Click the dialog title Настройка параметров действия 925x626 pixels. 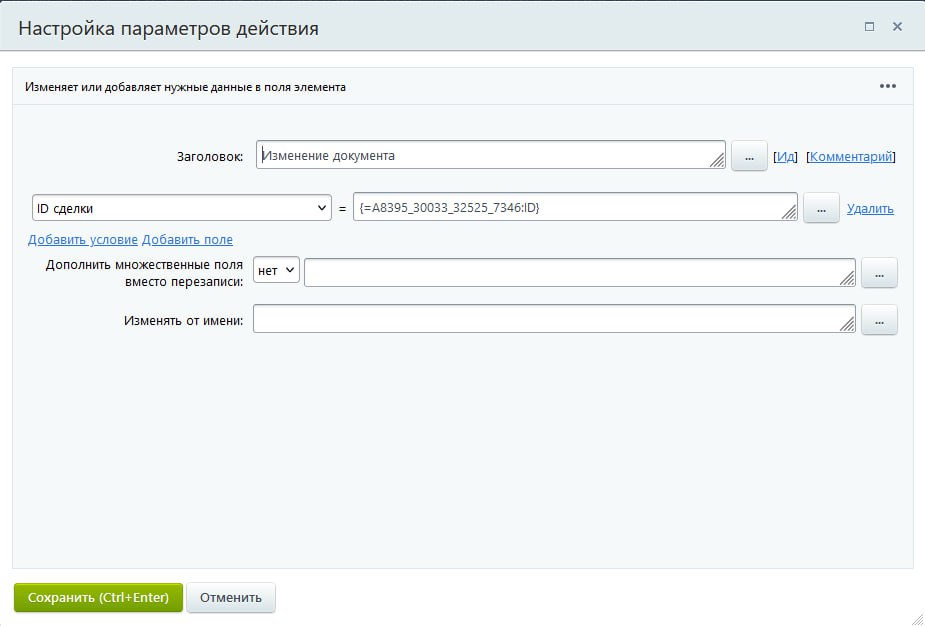click(x=168, y=28)
